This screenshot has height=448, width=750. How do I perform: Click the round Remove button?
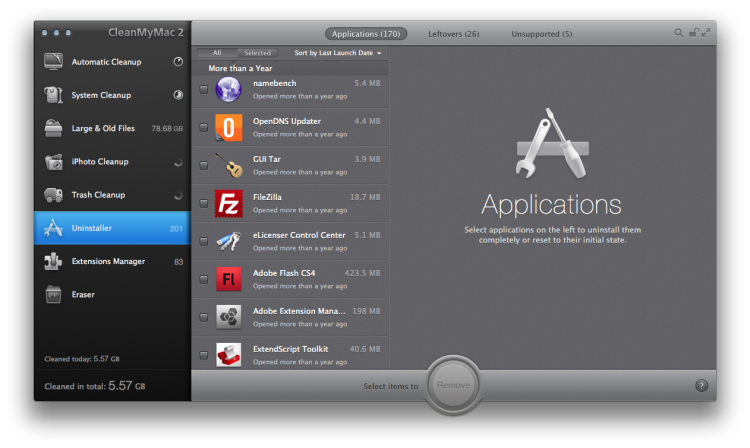coord(453,385)
